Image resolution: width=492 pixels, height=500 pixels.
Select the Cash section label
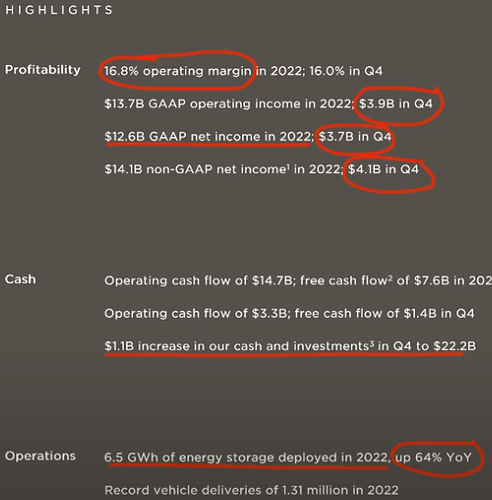20,279
